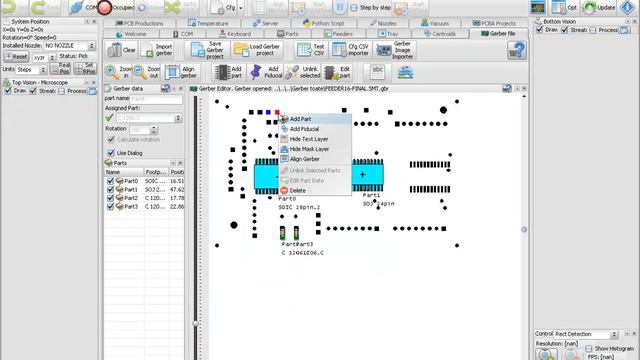This screenshot has height=360, width=640.
Task: Click the Footp... column header
Action: [x=156, y=172]
